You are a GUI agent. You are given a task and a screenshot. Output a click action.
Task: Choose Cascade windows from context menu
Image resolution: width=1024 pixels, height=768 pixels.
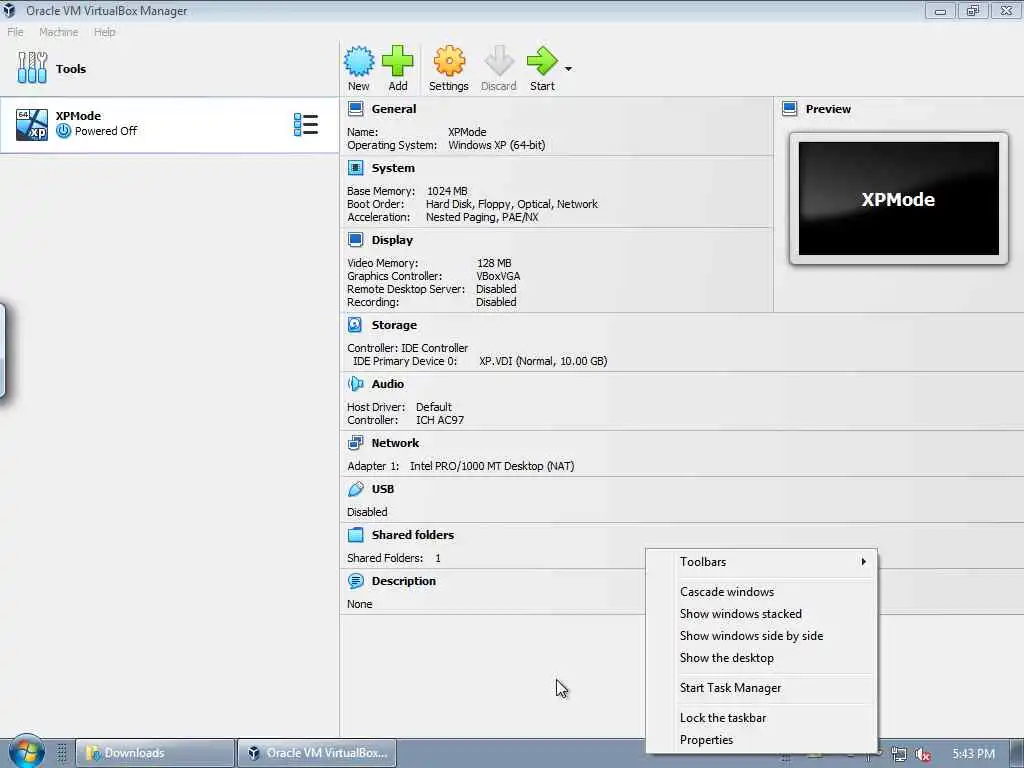click(761, 592)
